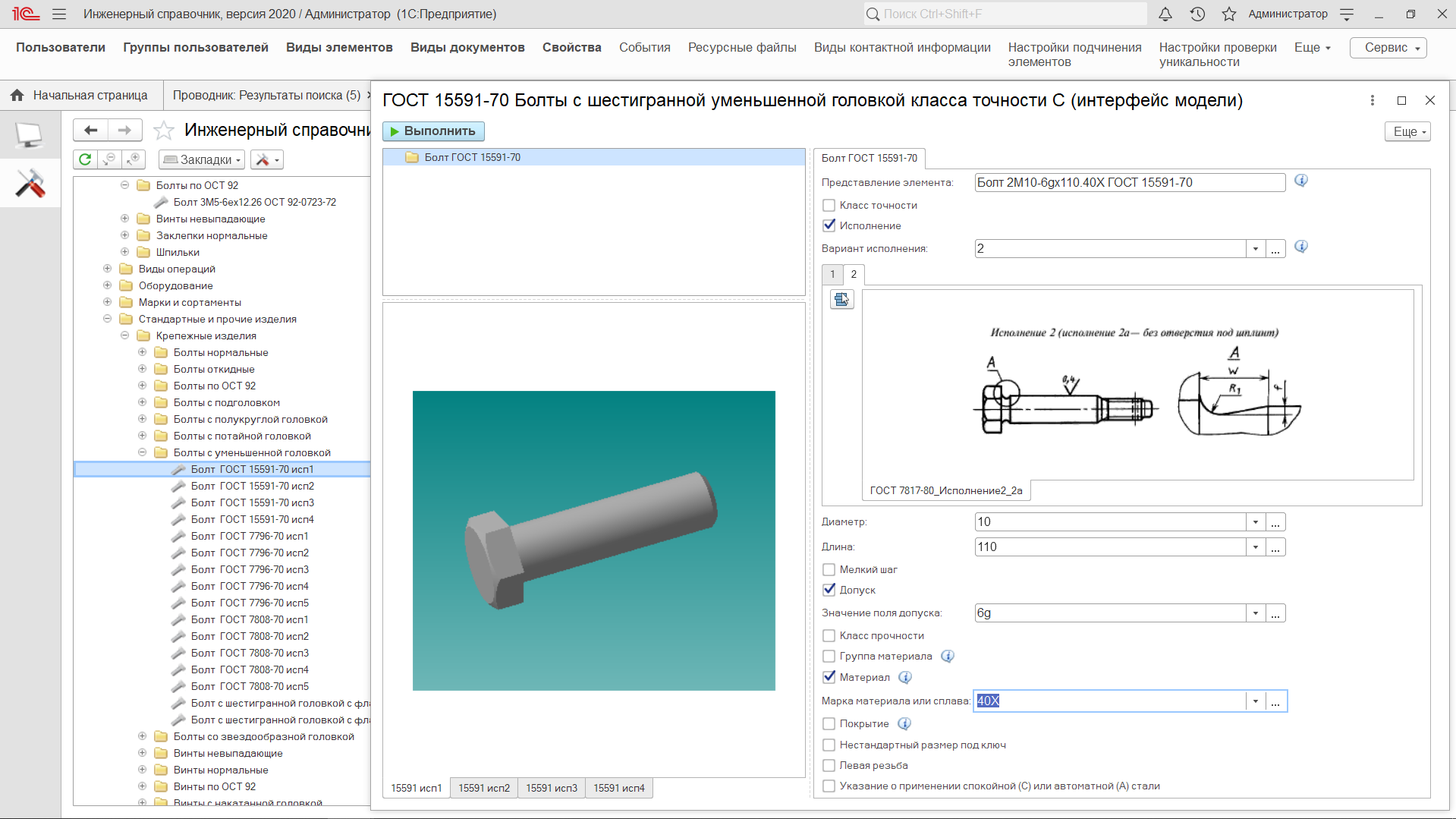
Task: Open the Марка материала dropdown arrow
Action: [x=1256, y=701]
